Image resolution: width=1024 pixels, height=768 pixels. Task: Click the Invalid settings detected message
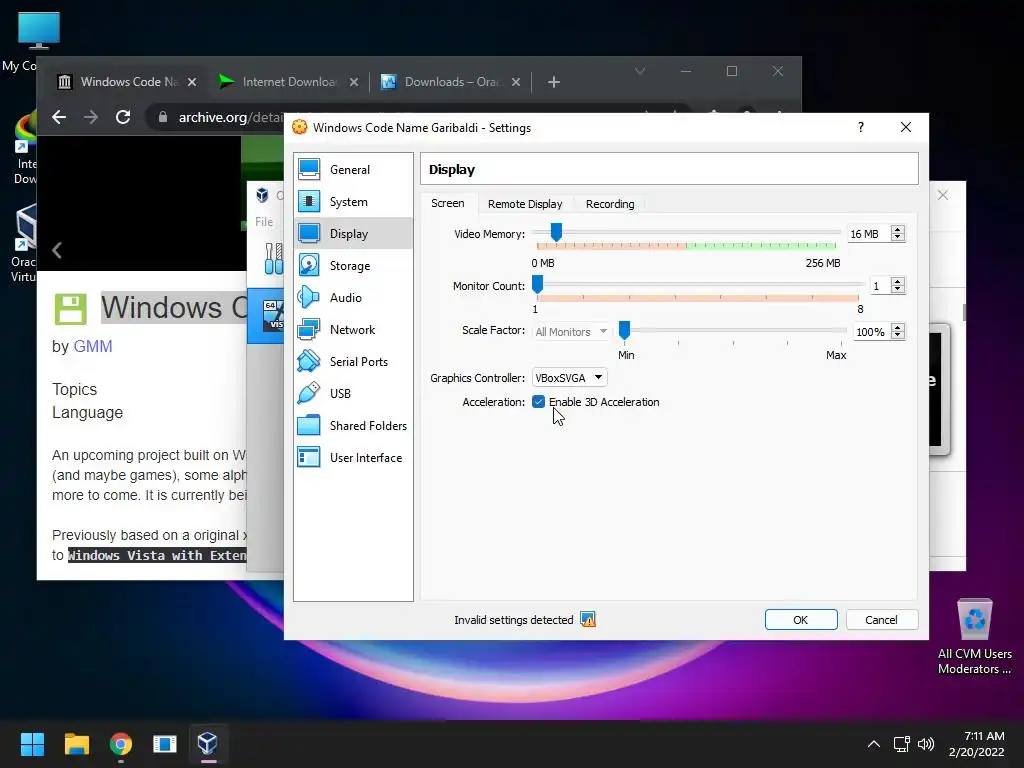click(x=513, y=620)
